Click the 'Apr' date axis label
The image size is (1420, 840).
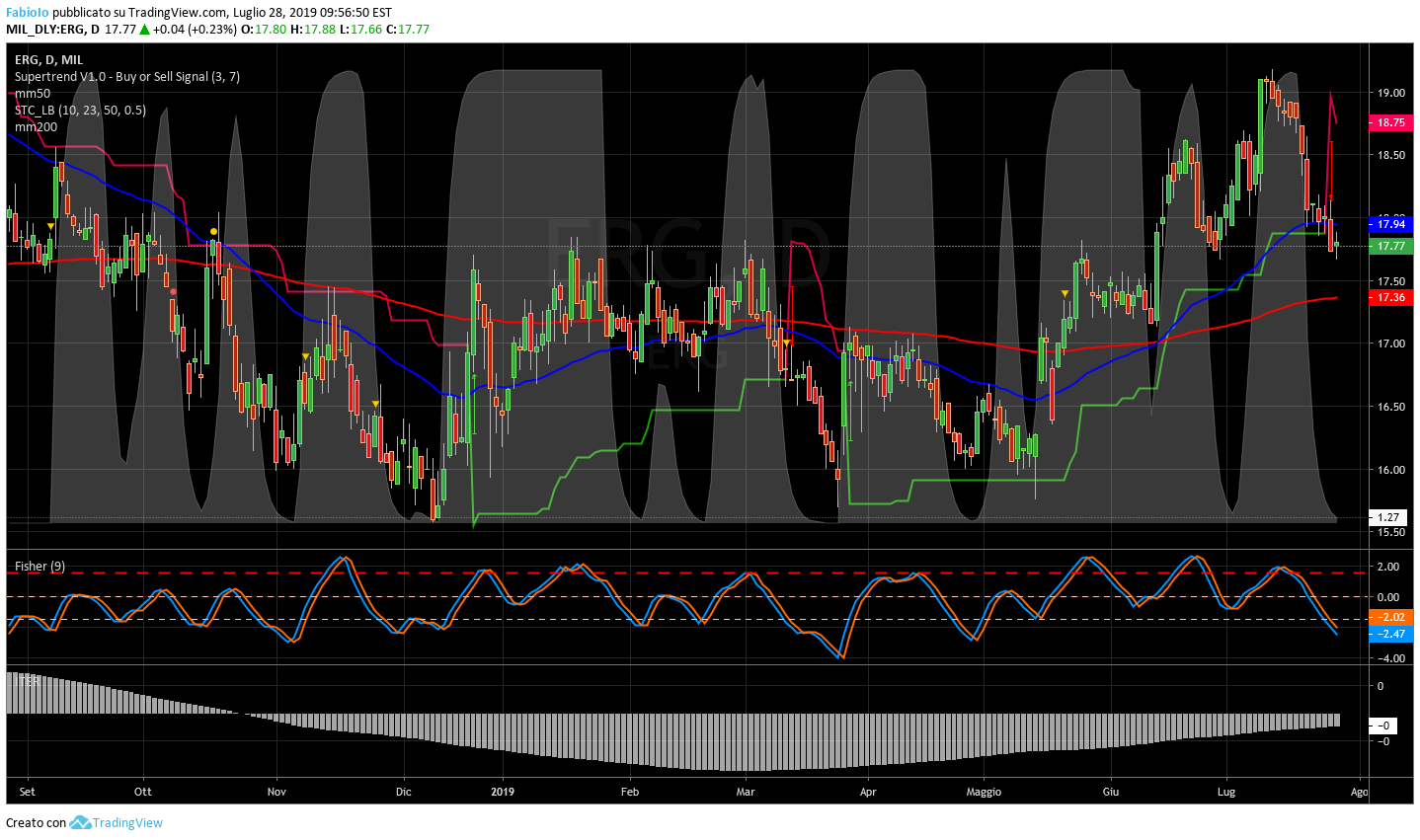point(868,792)
